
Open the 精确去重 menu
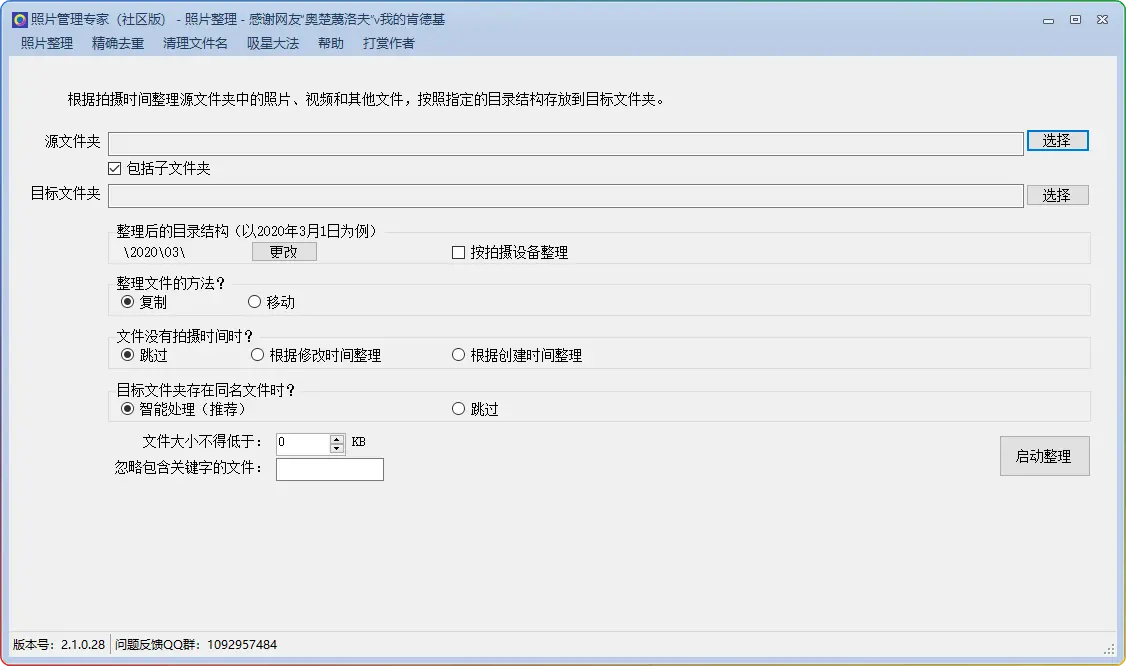click(118, 43)
